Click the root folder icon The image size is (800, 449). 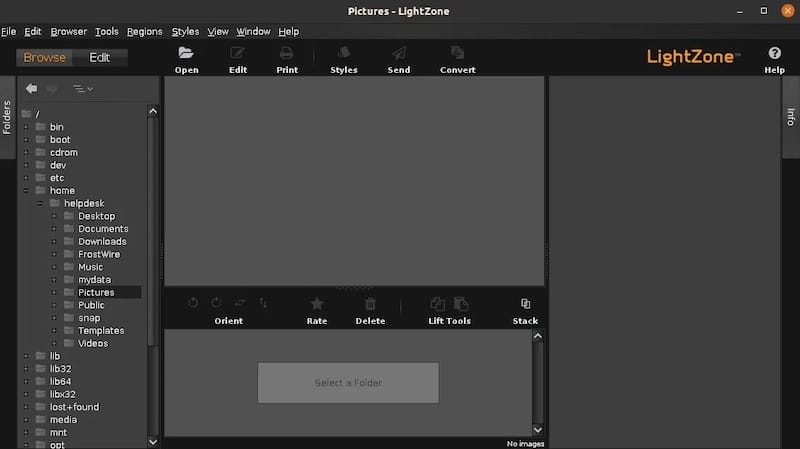[x=27, y=114]
